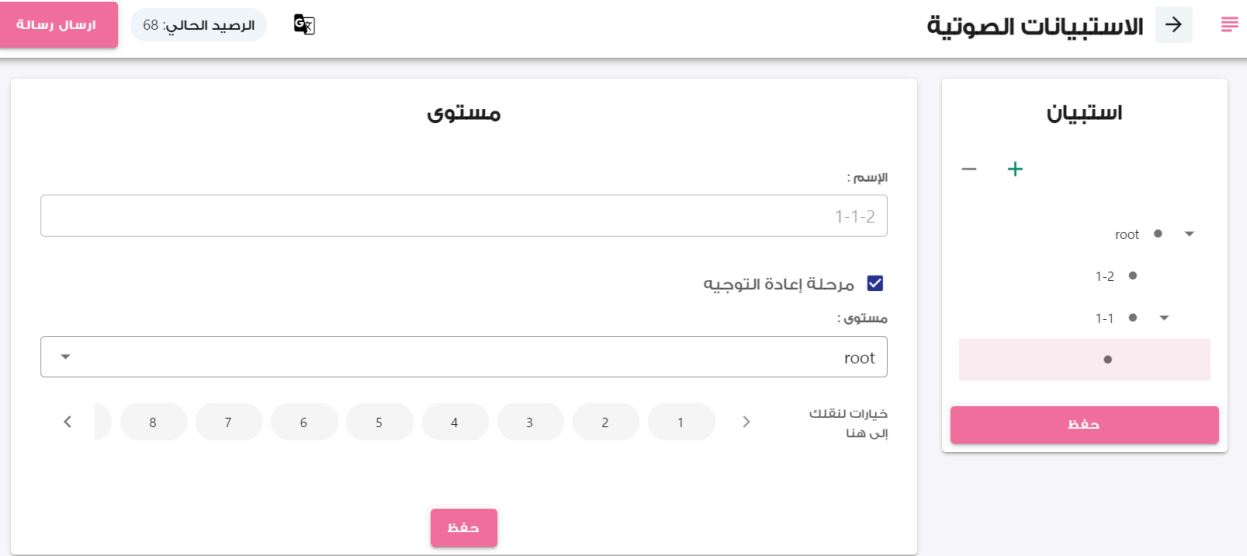The height and width of the screenshot is (556, 1247).
Task: Select the root tree item
Action: (x=1127, y=234)
